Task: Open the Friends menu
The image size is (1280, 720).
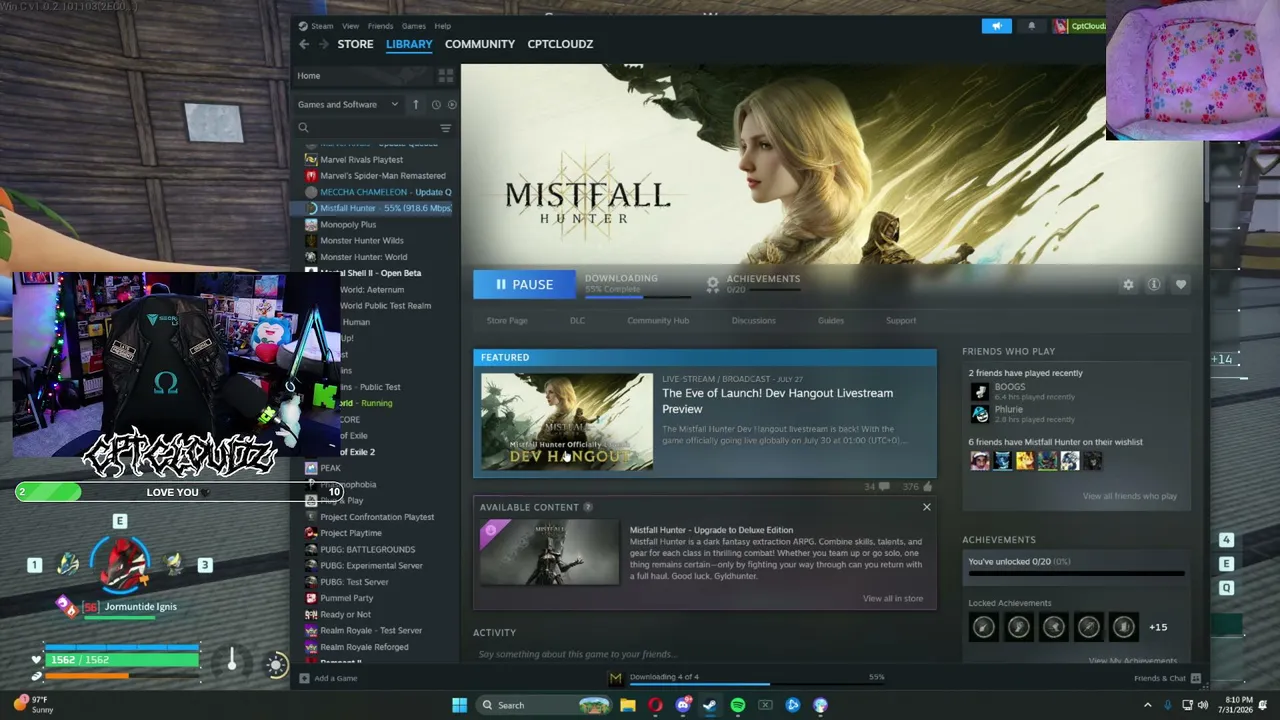Action: pyautogui.click(x=380, y=26)
